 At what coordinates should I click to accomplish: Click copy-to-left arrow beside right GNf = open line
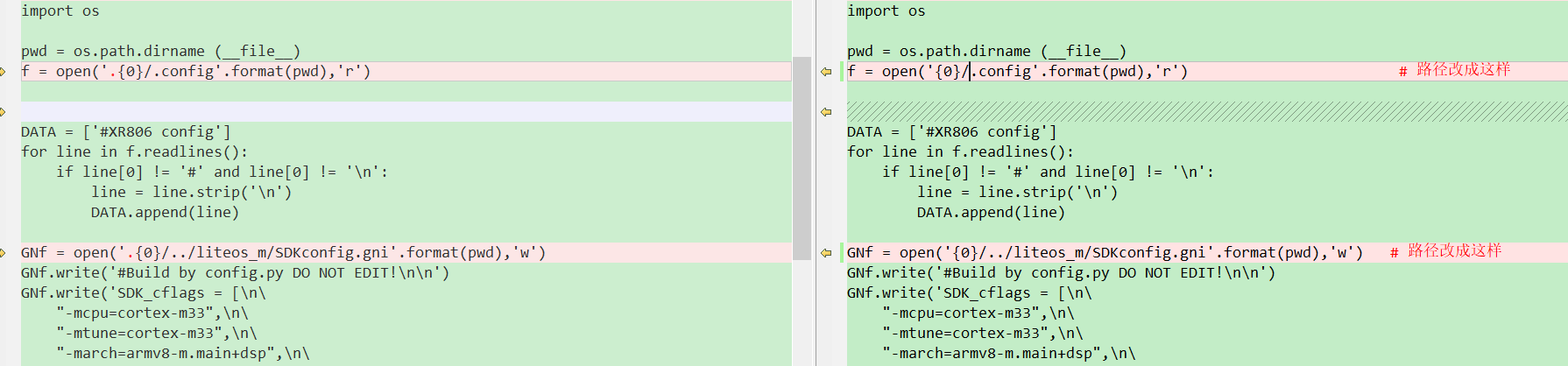[x=826, y=253]
